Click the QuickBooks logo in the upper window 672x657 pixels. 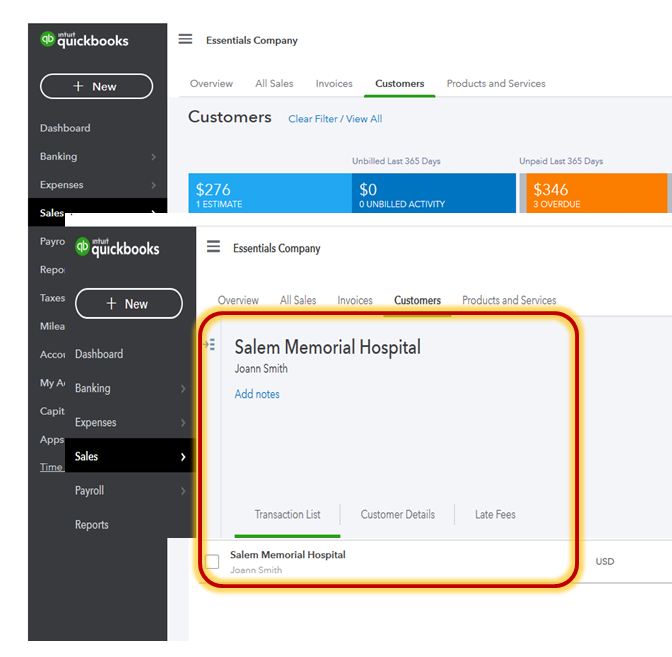click(x=84, y=39)
